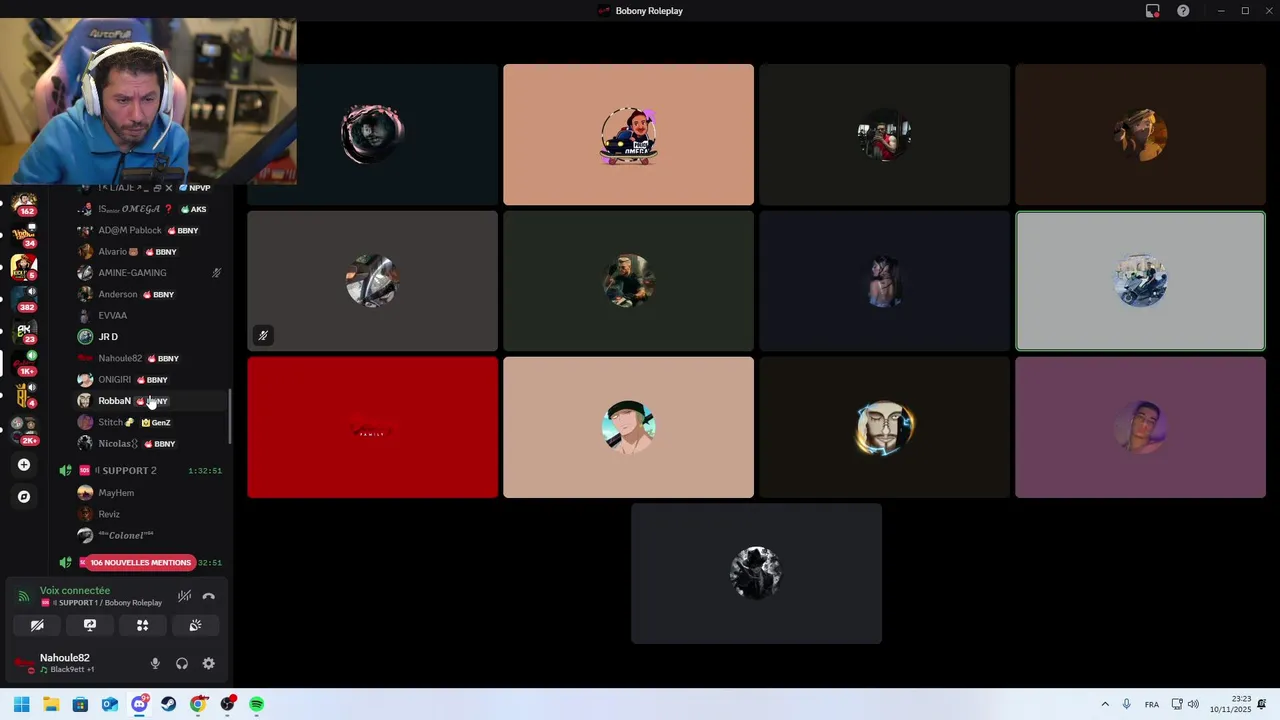Open server with 382 badge
Image resolution: width=1280 pixels, height=720 pixels.
coord(24,299)
